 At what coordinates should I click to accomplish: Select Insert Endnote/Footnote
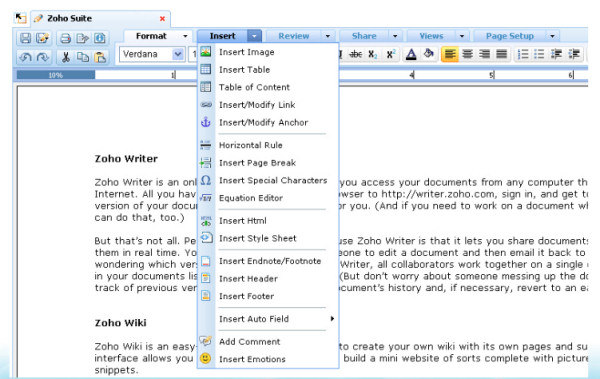point(268,261)
